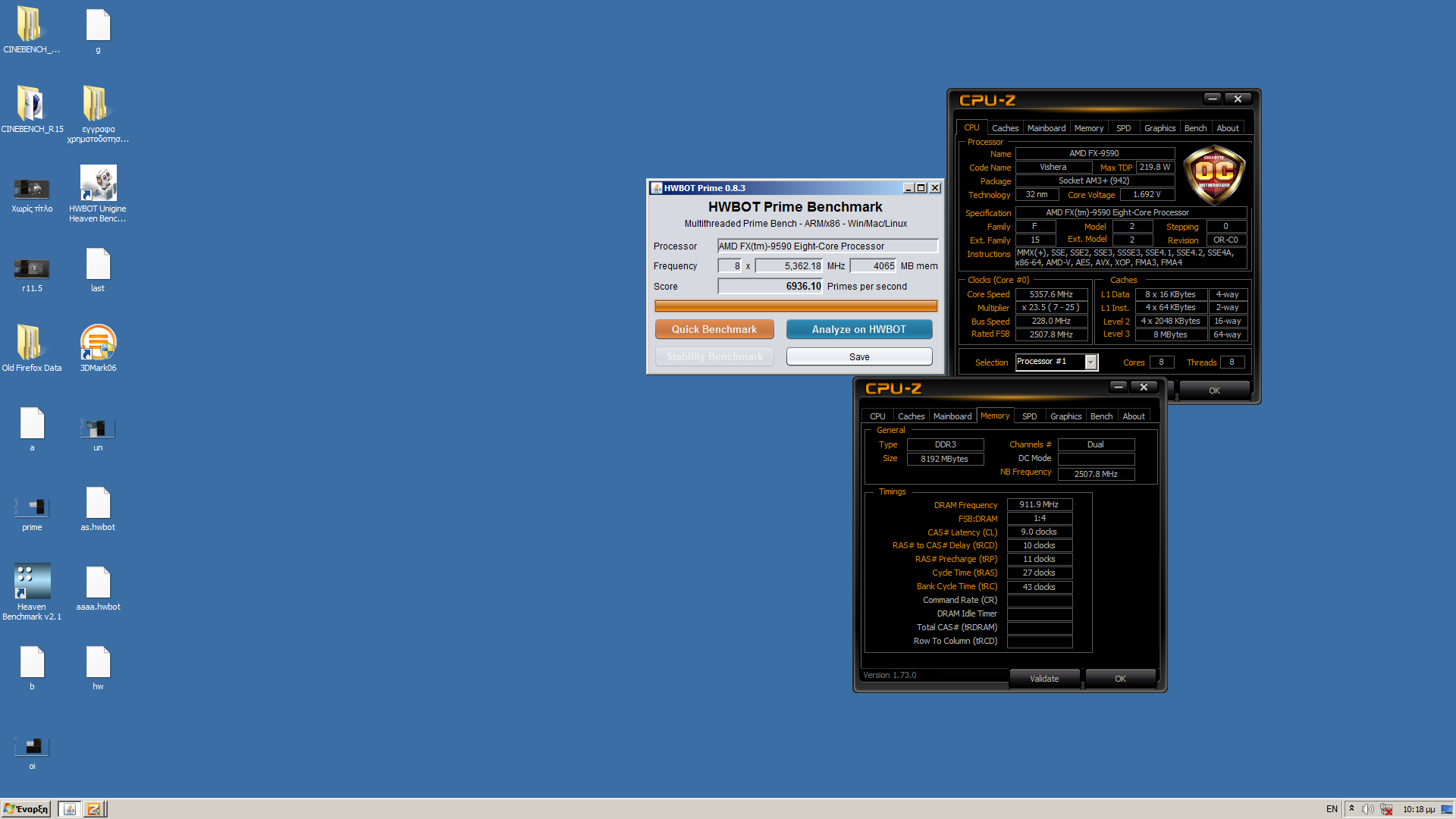Open the volume tray icon
Image resolution: width=1456 pixels, height=819 pixels.
point(1367,809)
